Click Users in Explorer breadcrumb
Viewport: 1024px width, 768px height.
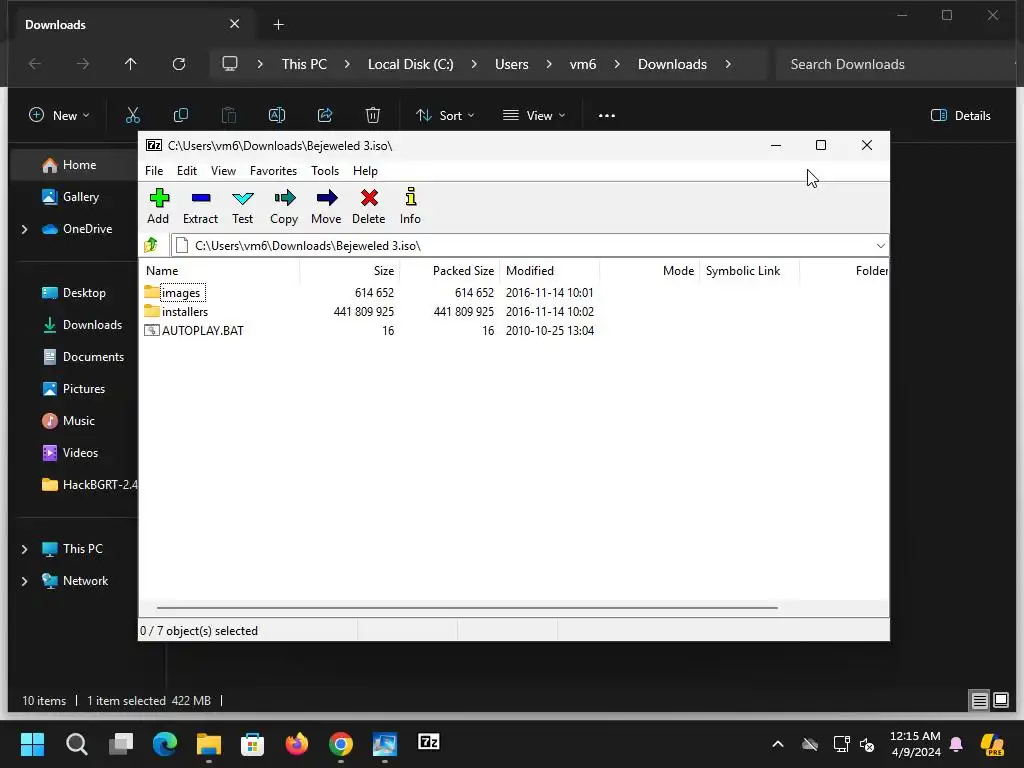[x=511, y=64]
